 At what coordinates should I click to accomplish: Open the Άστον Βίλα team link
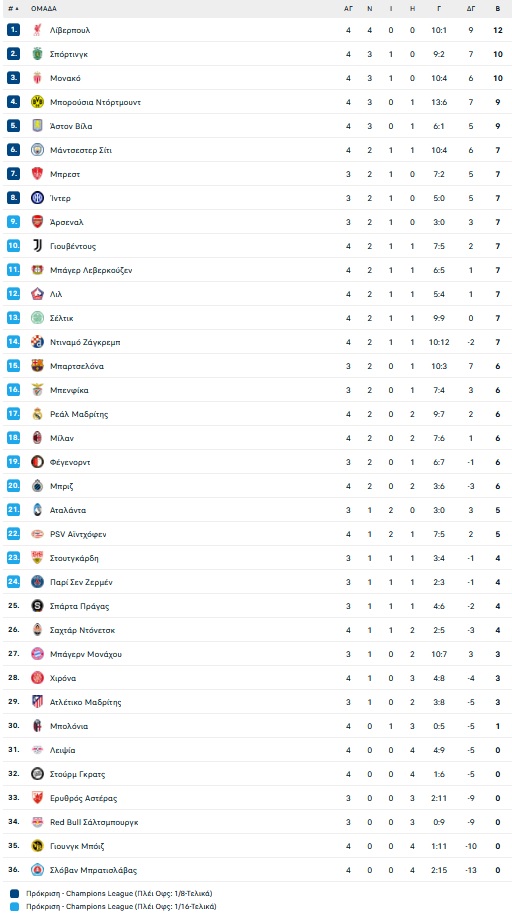[71, 126]
